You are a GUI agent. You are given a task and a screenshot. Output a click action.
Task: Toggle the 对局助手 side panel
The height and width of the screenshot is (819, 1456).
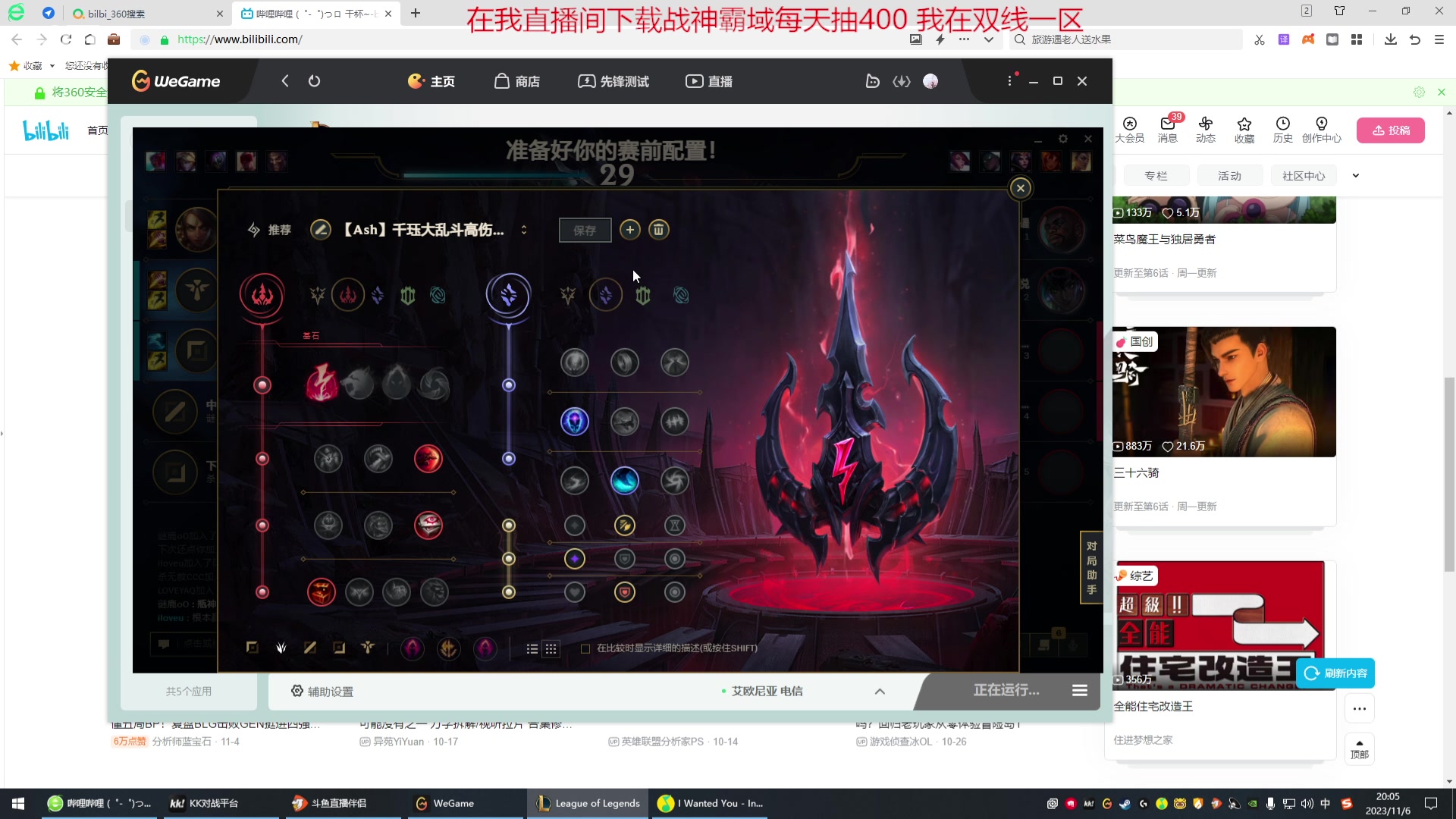(1090, 567)
